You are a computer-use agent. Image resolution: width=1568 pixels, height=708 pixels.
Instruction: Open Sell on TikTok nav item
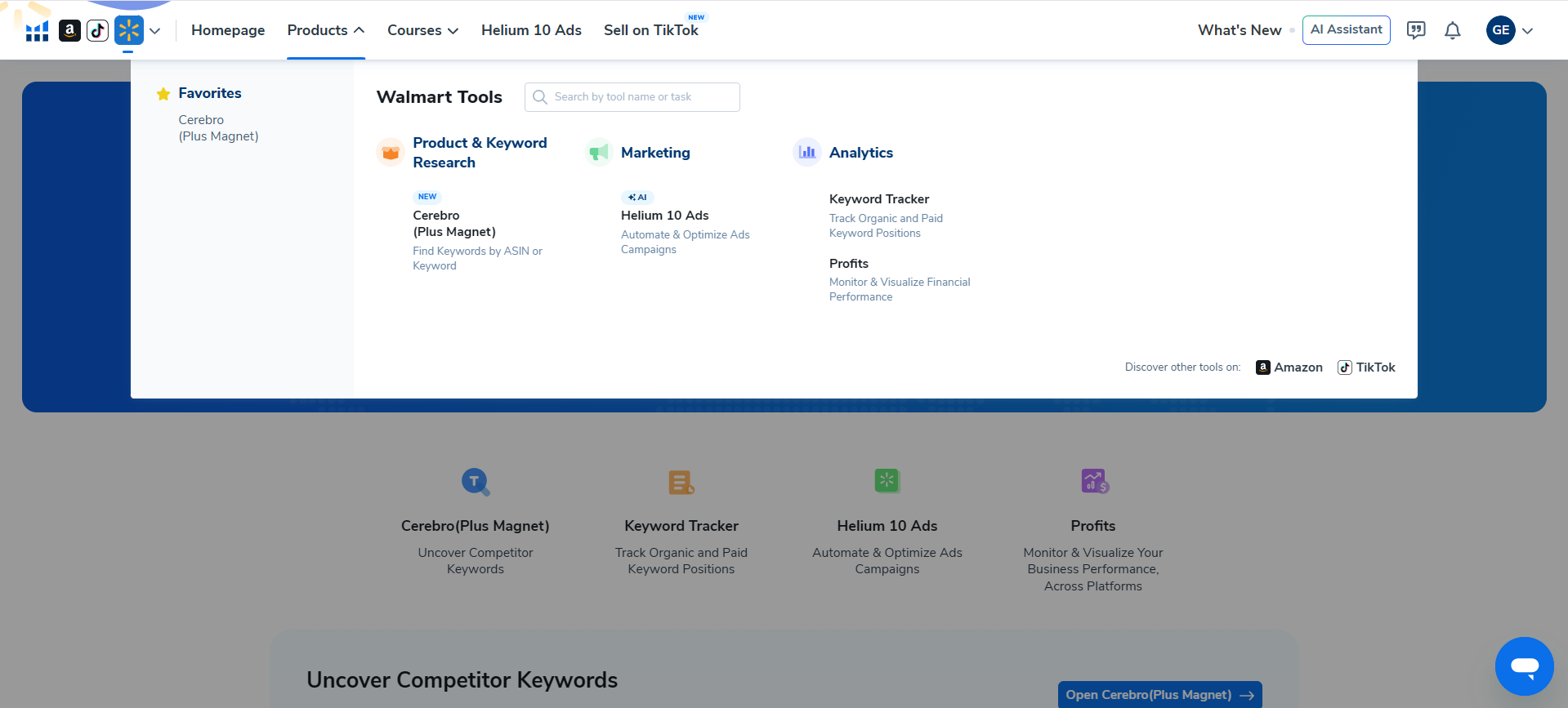[x=651, y=30]
